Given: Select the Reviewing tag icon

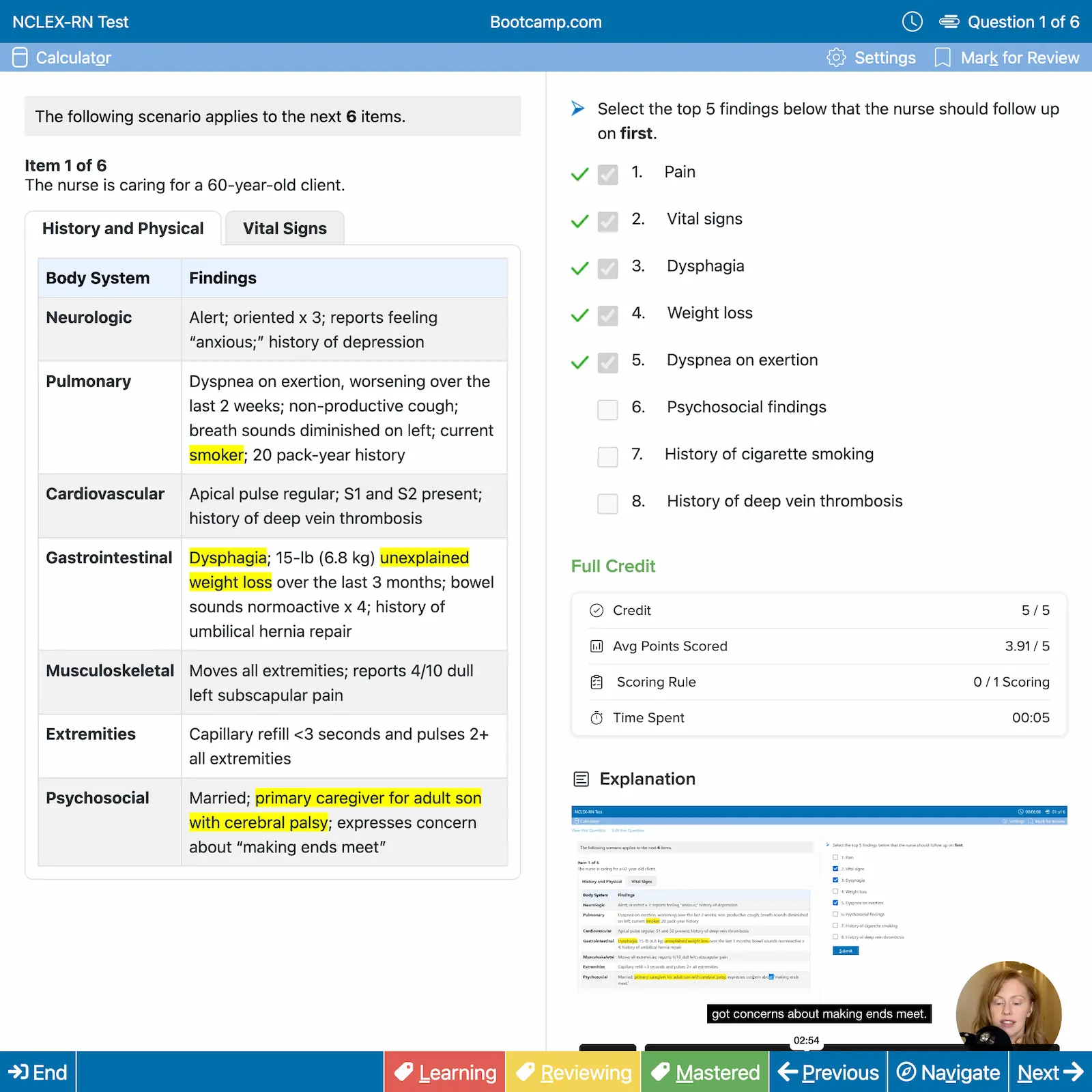Looking at the screenshot, I should coord(526,1072).
